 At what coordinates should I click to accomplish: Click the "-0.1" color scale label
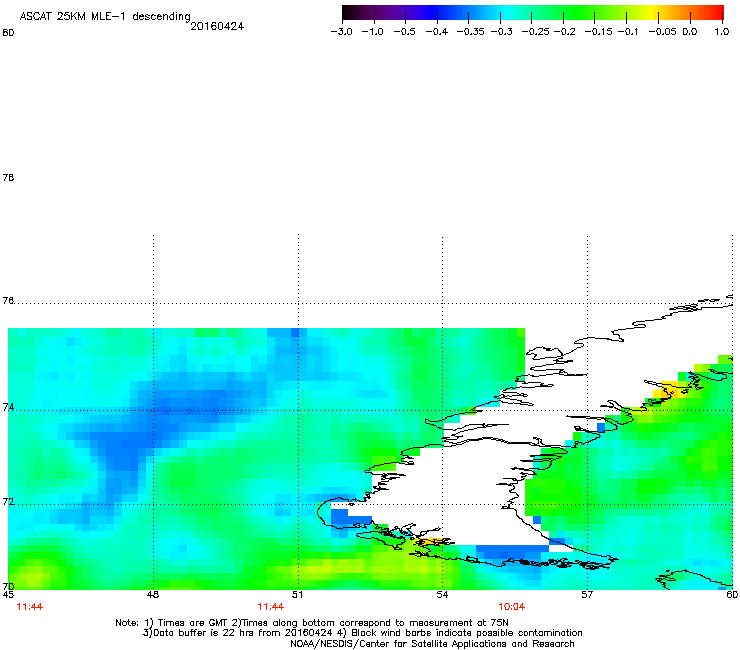[x=628, y=32]
